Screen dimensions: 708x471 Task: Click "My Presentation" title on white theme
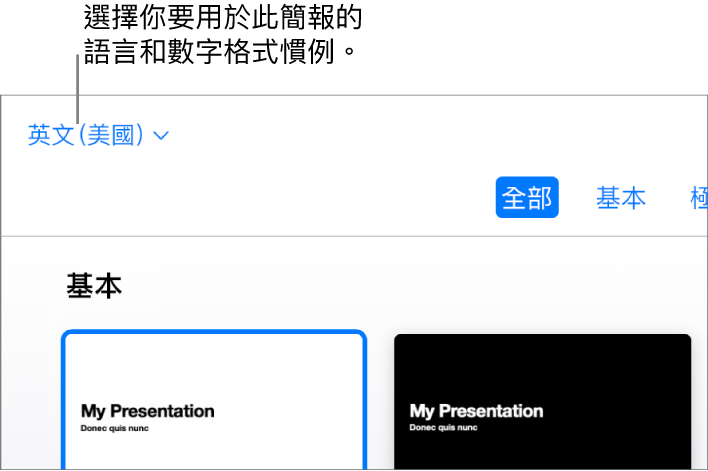(x=147, y=410)
